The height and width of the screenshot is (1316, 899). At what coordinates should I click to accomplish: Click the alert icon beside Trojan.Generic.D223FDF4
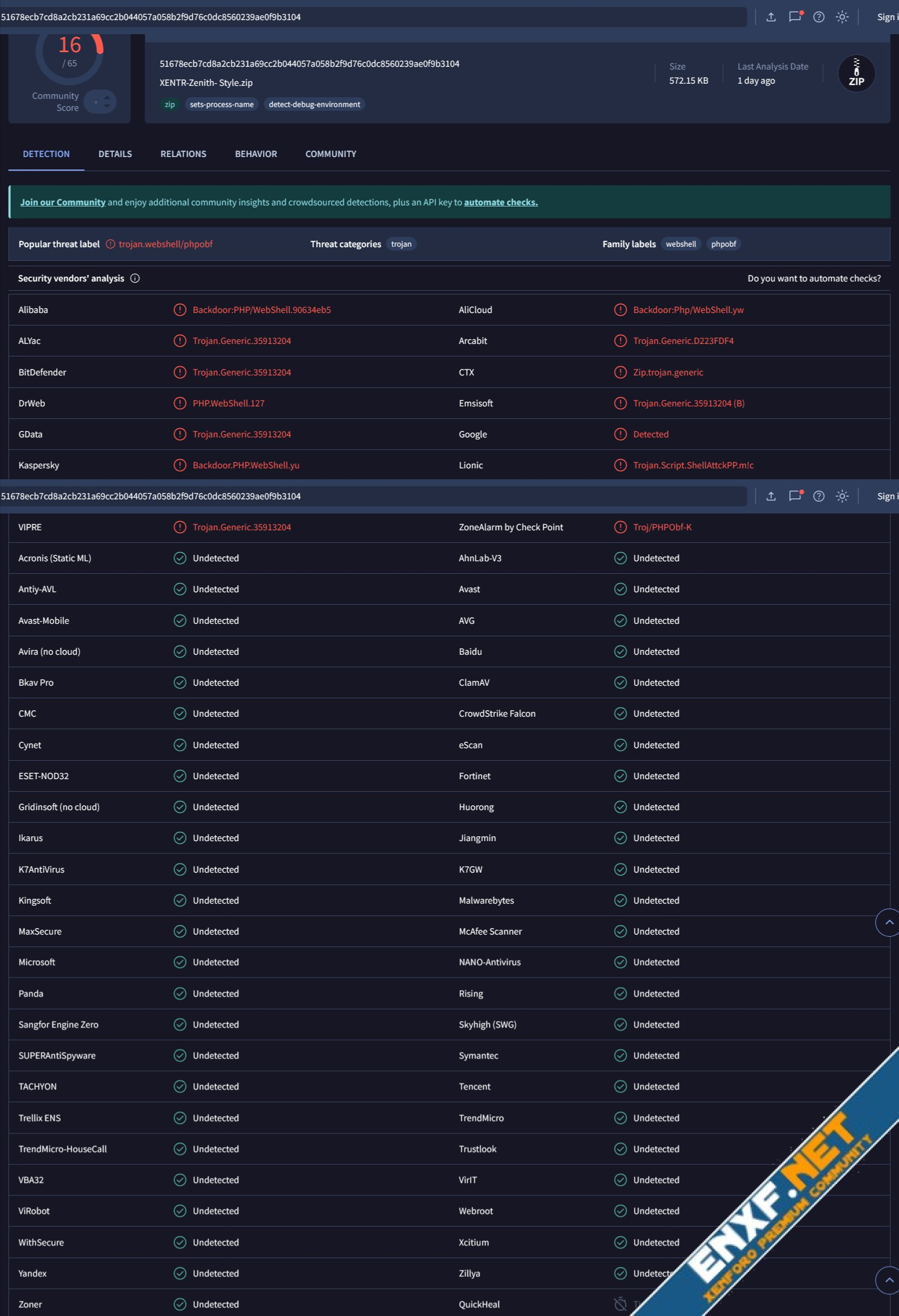pos(620,341)
